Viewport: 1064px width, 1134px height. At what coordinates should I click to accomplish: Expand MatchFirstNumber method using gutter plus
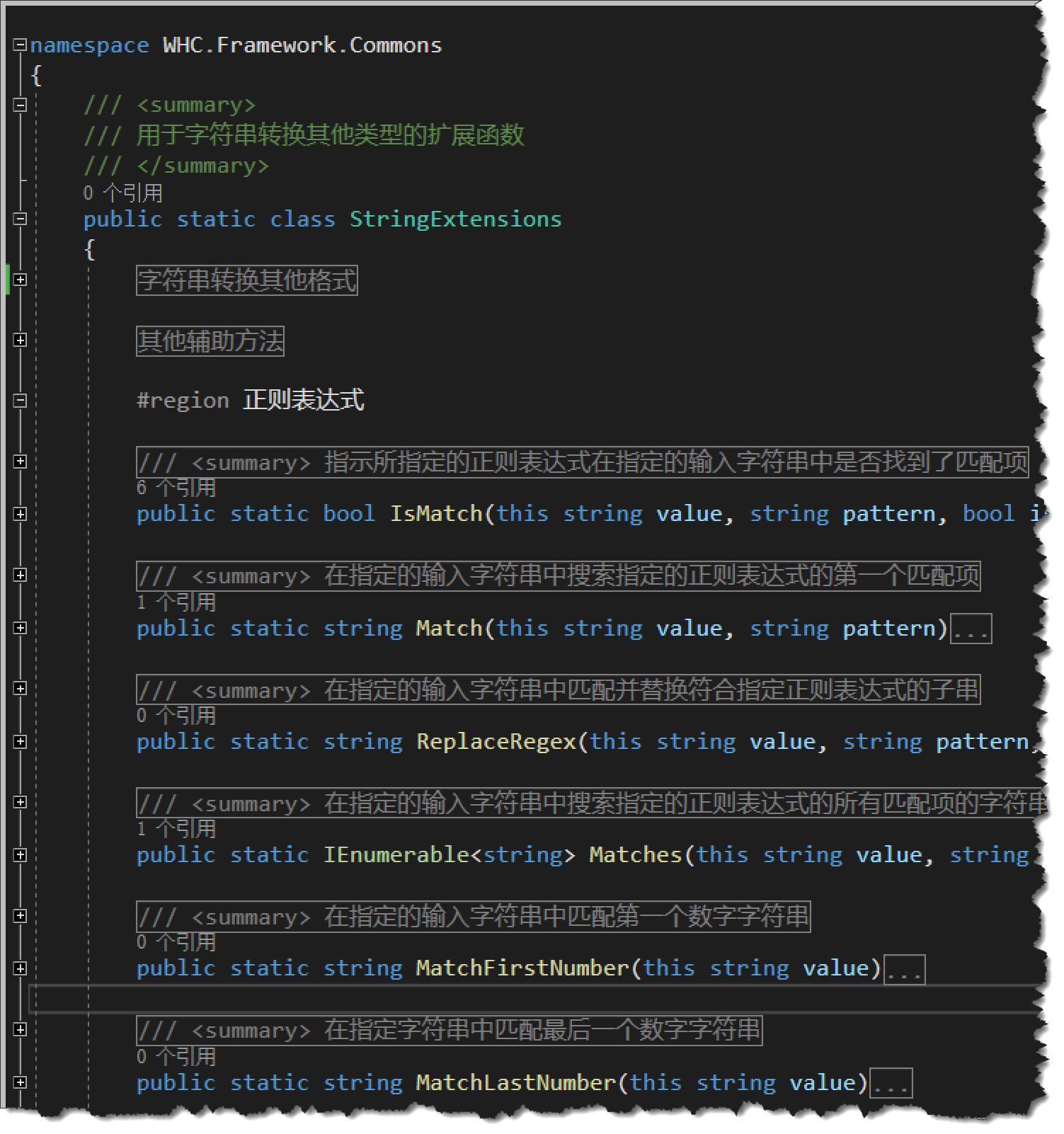(x=21, y=969)
